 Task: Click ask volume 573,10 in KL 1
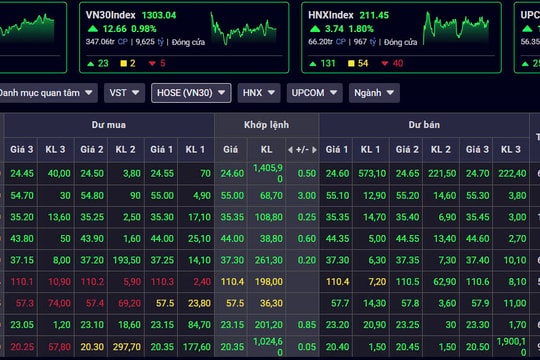pyautogui.click(x=372, y=174)
